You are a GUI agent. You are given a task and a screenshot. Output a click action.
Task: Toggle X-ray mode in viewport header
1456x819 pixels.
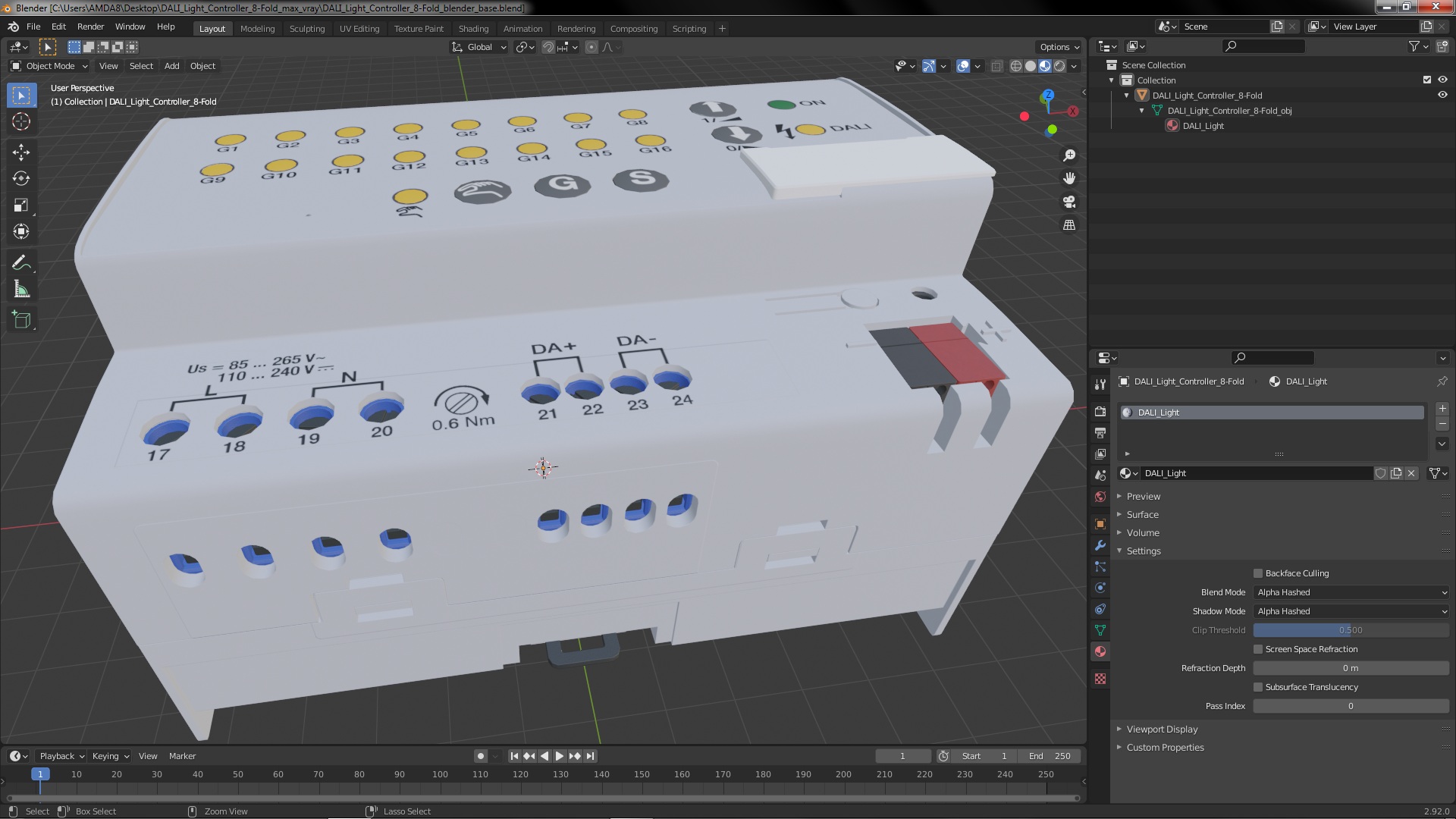coord(997,66)
